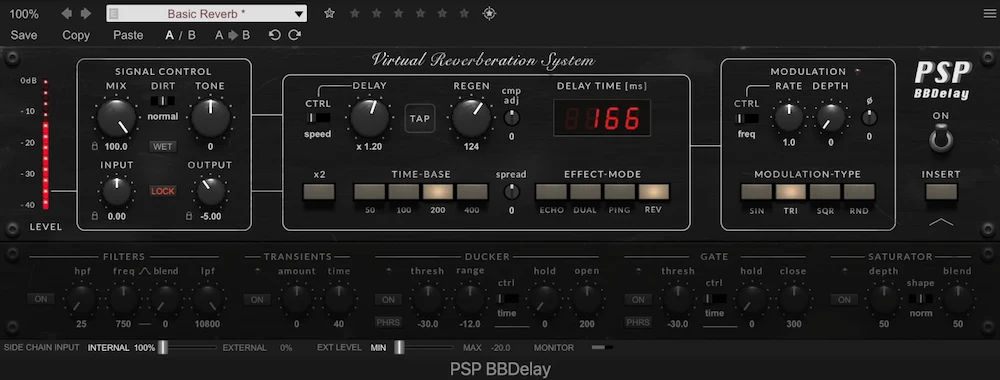Click the undo arrow icon
1000x380 pixels.
[x=274, y=35]
